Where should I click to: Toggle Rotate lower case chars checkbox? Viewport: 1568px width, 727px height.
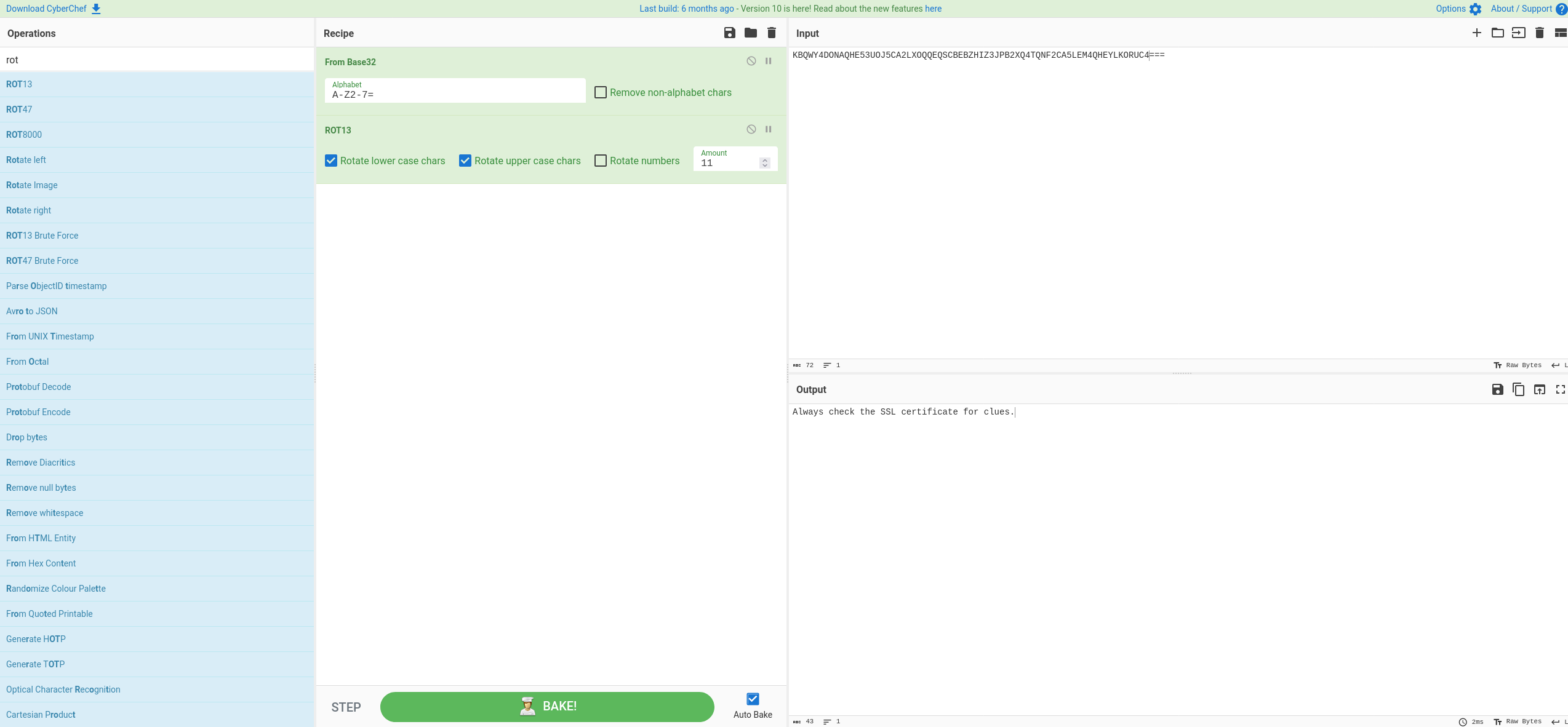(331, 161)
